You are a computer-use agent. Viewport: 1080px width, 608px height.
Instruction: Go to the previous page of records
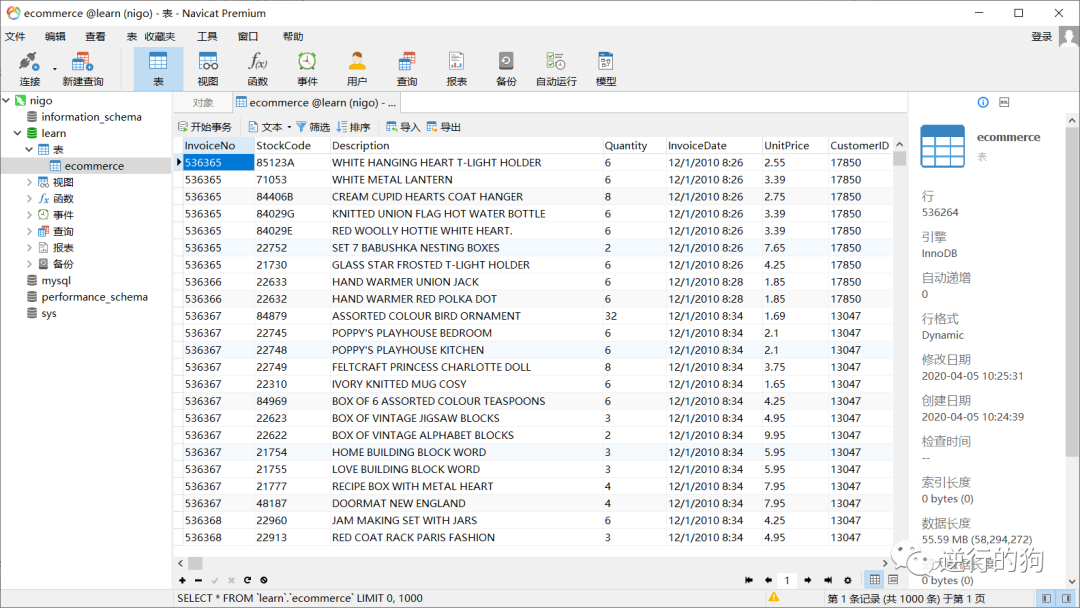[x=769, y=580]
